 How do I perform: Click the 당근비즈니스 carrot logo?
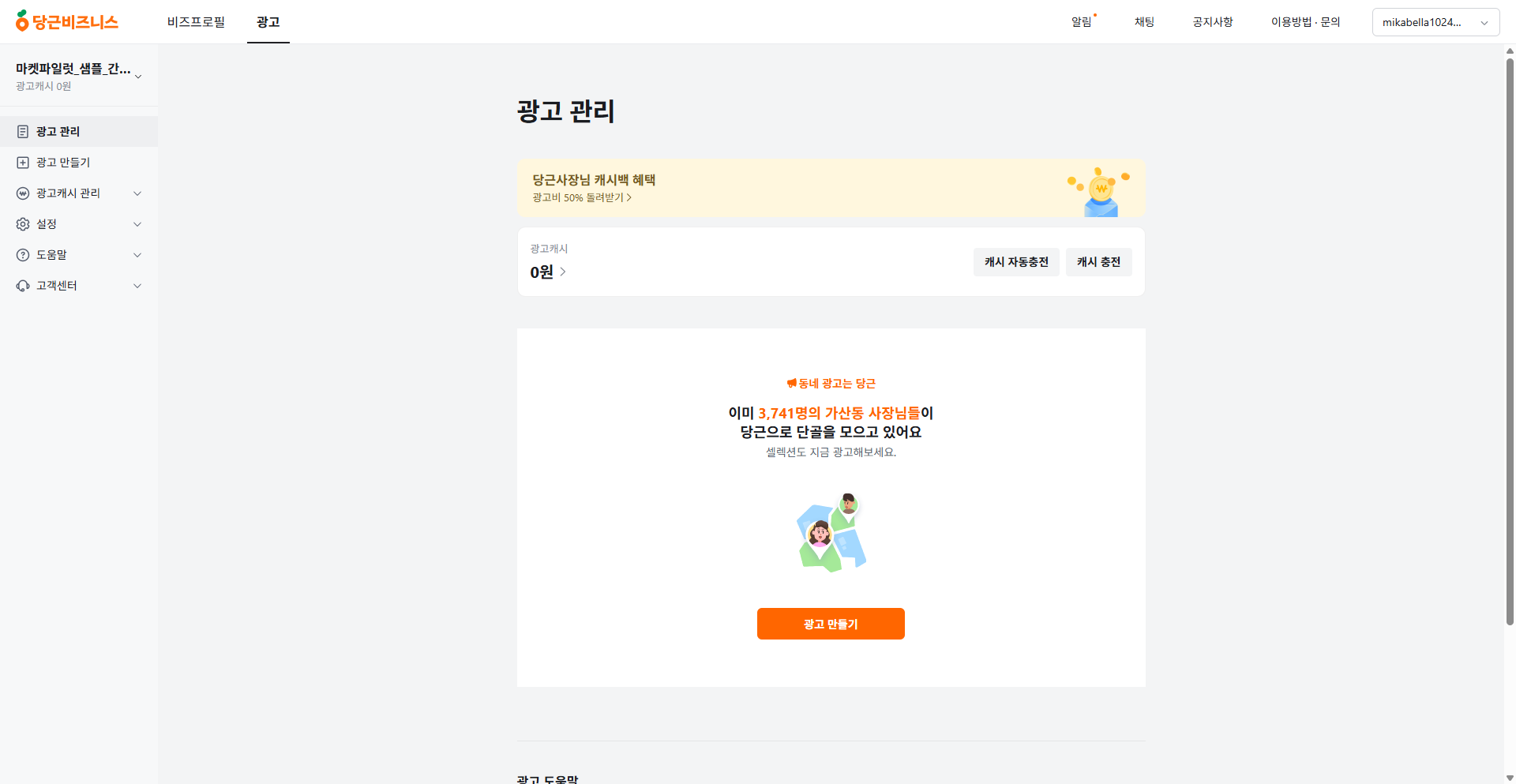(67, 21)
